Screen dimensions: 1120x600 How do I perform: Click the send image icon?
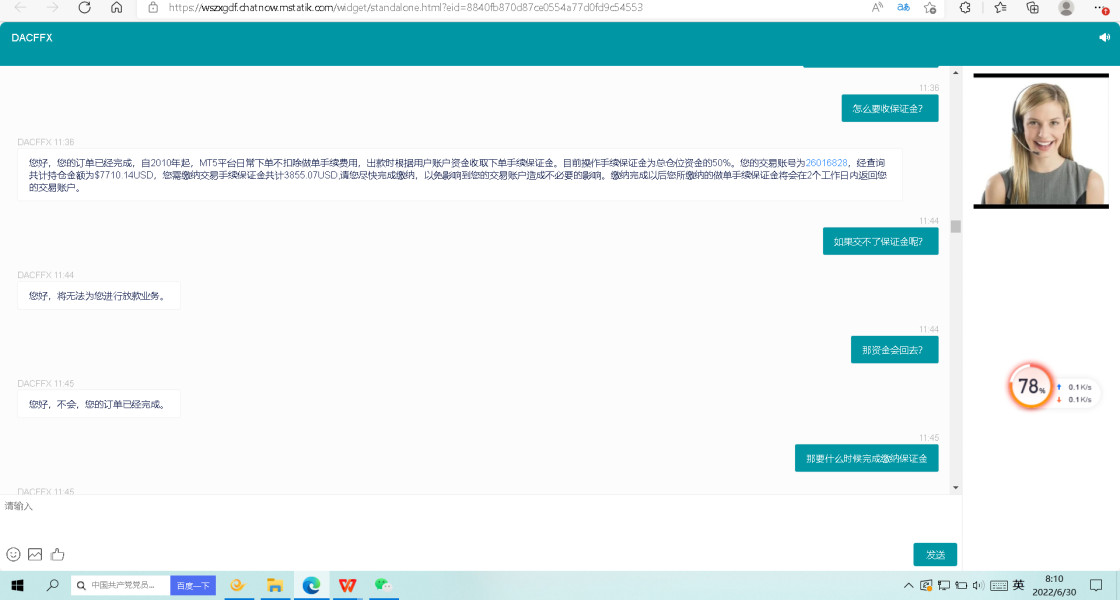(x=35, y=554)
